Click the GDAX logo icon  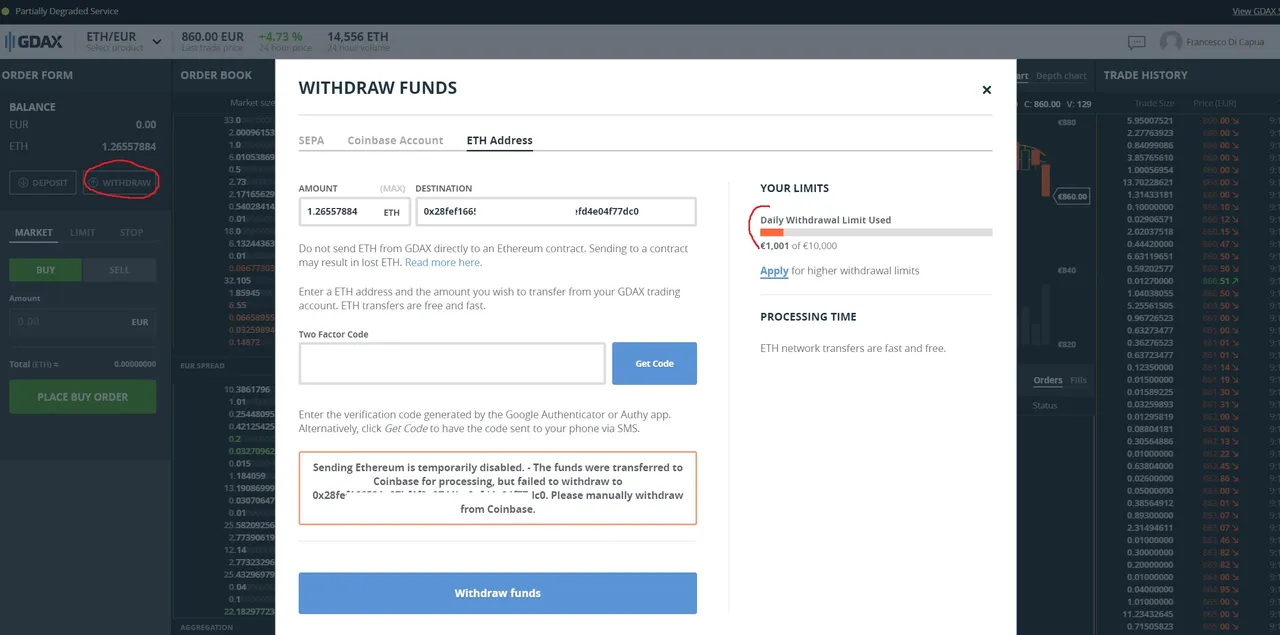click(14, 42)
